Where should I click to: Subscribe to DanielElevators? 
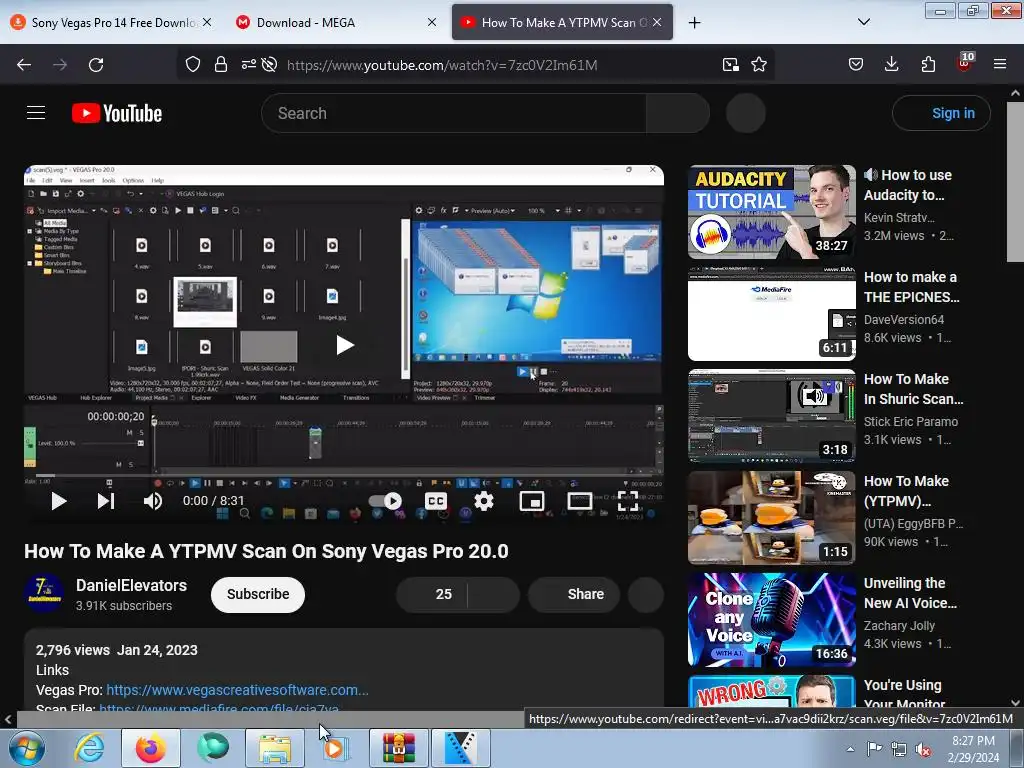[x=258, y=594]
